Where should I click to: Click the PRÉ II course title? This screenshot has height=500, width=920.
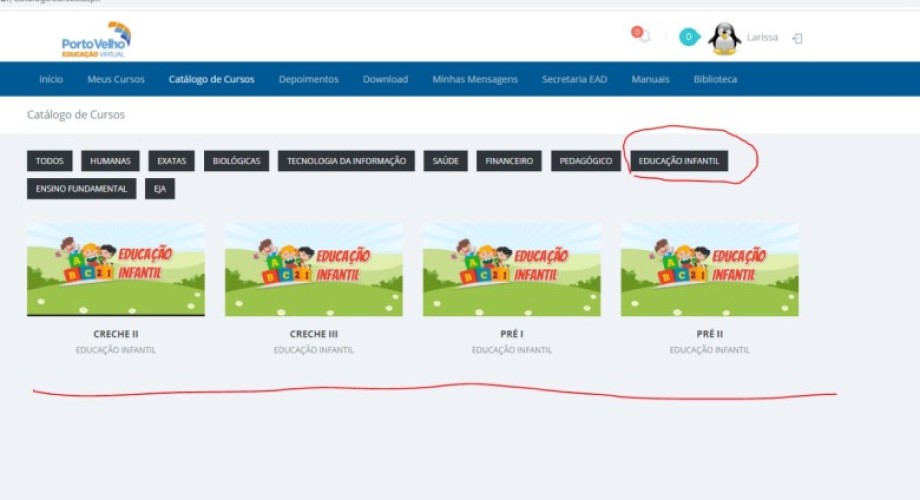pos(710,334)
